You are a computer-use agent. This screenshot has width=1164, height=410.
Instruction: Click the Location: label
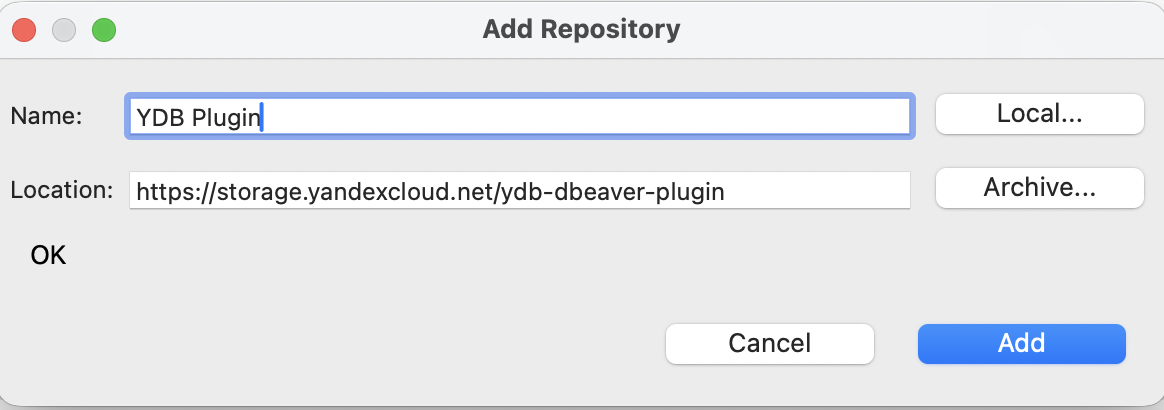click(62, 190)
